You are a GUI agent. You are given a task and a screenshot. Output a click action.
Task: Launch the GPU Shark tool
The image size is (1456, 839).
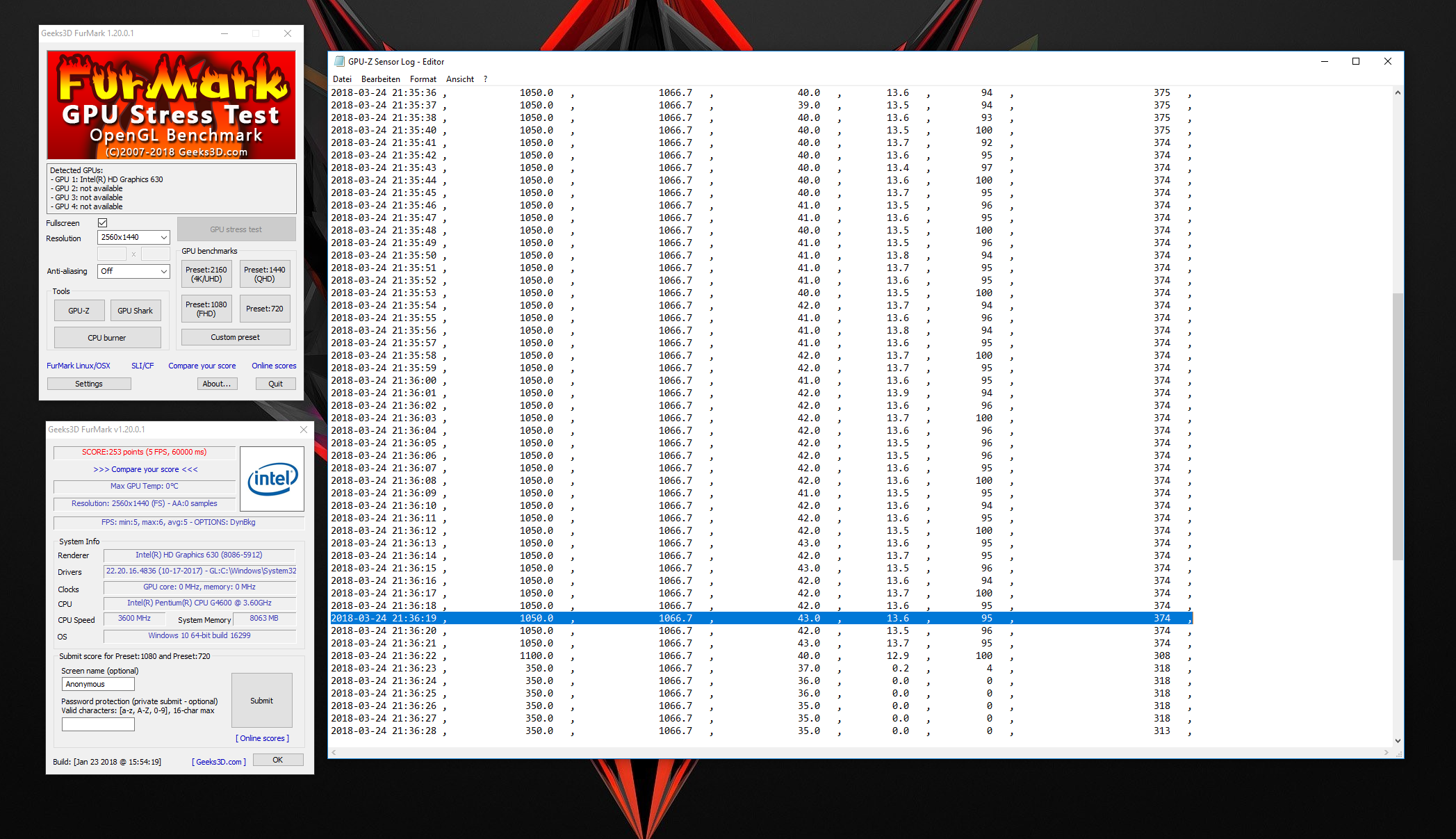[x=136, y=311]
